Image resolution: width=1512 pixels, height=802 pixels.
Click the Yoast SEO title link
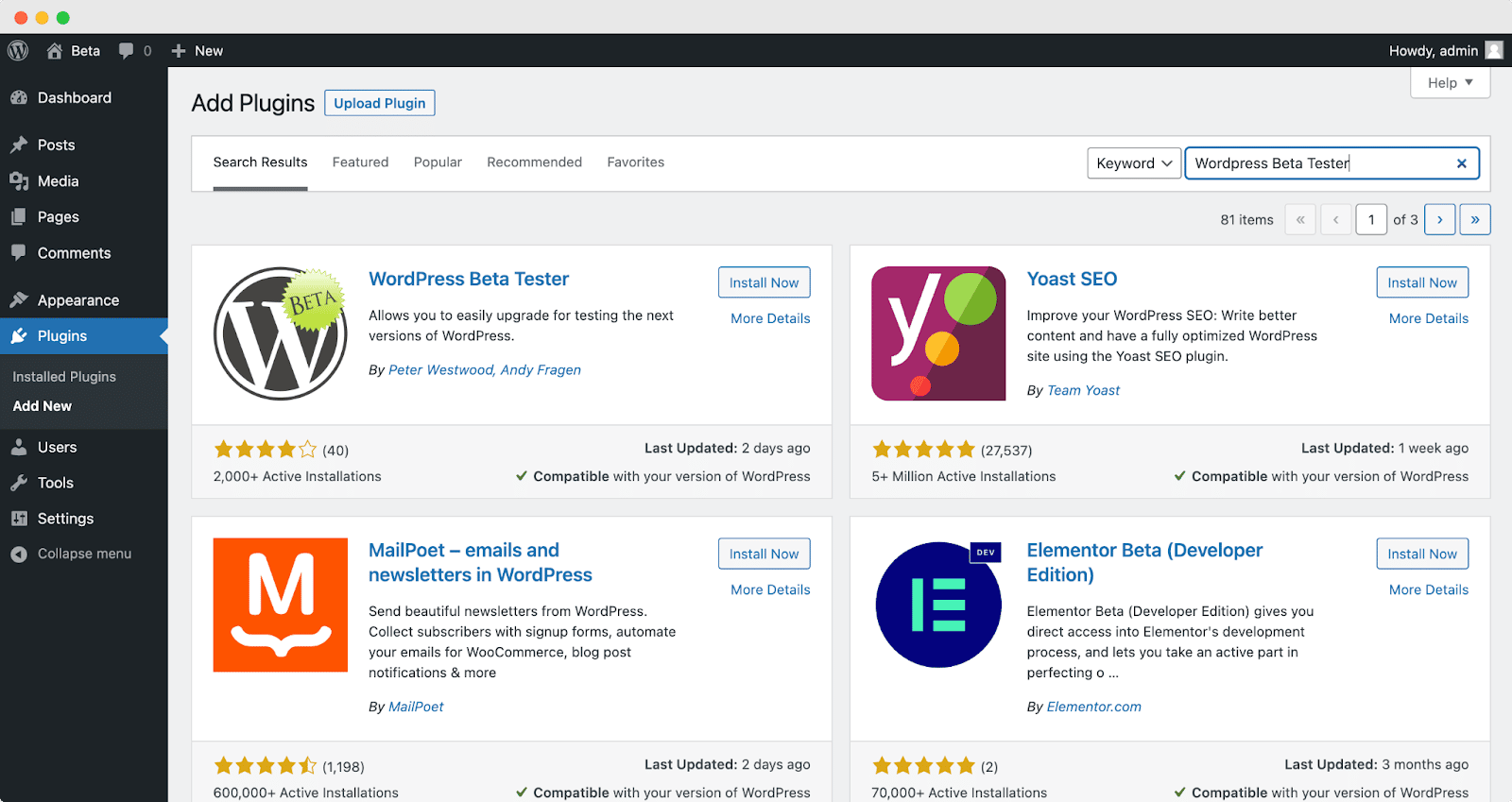(1072, 279)
